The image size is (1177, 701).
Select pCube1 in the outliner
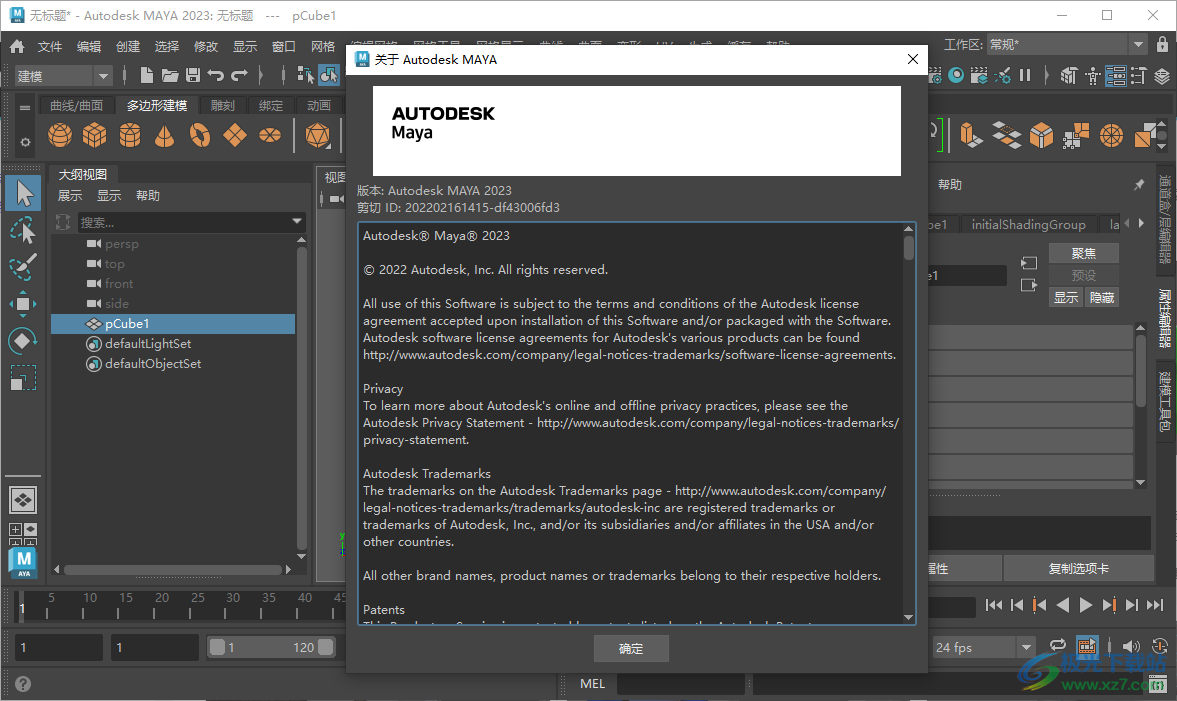[173, 323]
